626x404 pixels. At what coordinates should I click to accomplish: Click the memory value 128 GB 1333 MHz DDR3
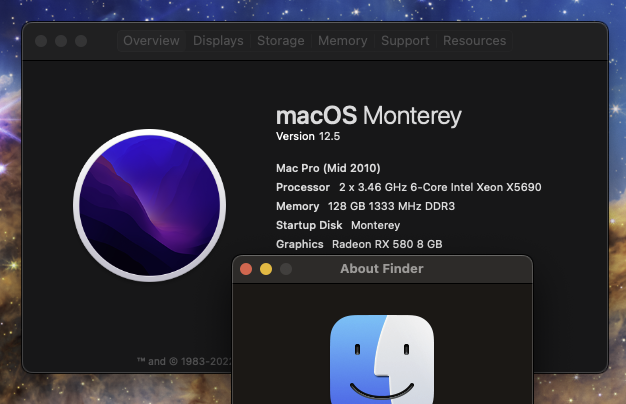coord(391,206)
